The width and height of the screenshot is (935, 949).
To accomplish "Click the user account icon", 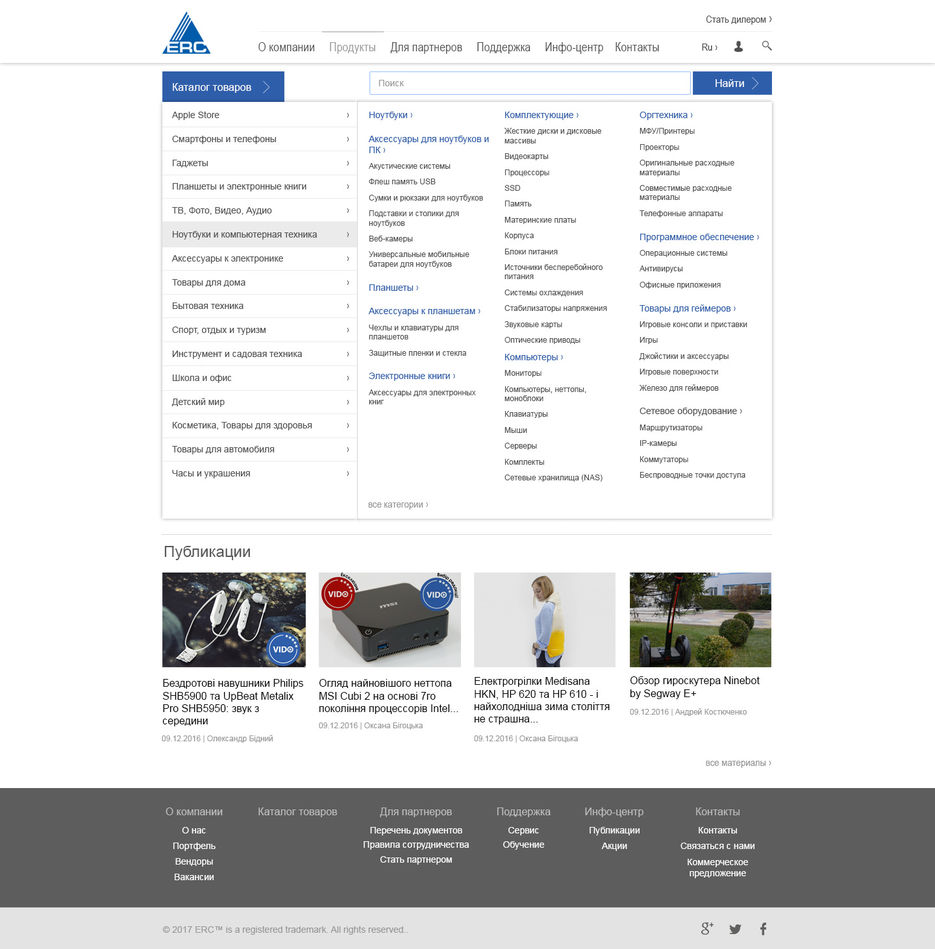I will coord(738,46).
